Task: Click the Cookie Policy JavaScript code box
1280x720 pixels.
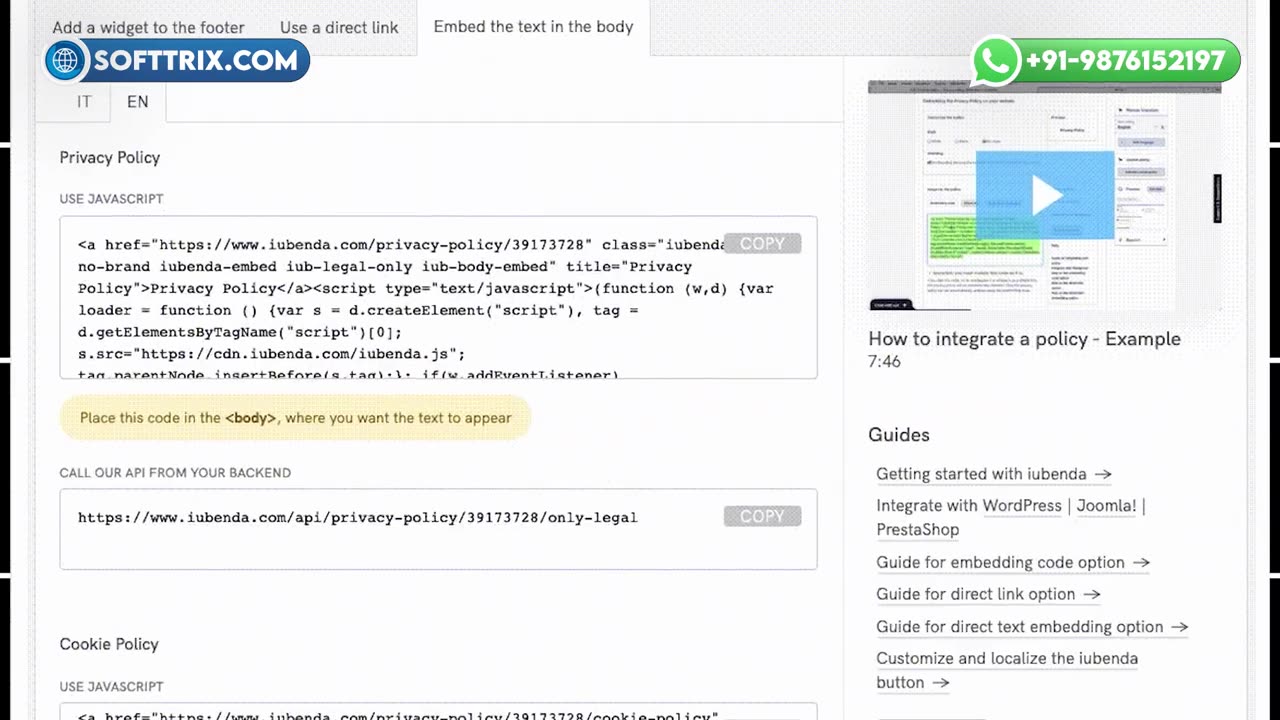Action: [x=438, y=712]
